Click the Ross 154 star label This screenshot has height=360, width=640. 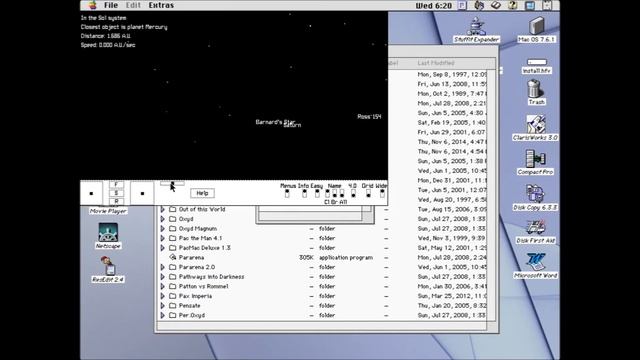369,116
